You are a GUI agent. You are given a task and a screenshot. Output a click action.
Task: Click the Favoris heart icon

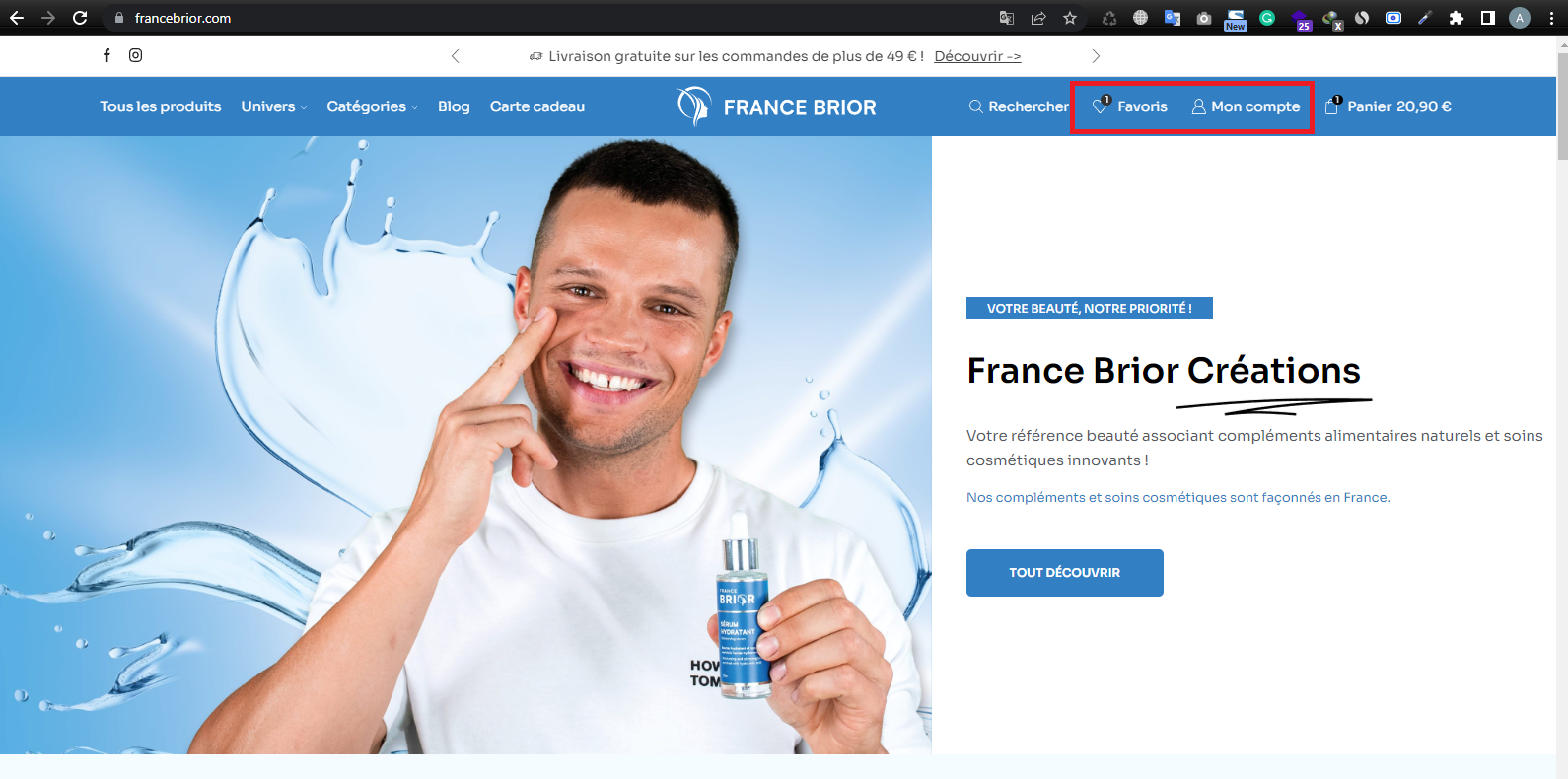tap(1102, 106)
